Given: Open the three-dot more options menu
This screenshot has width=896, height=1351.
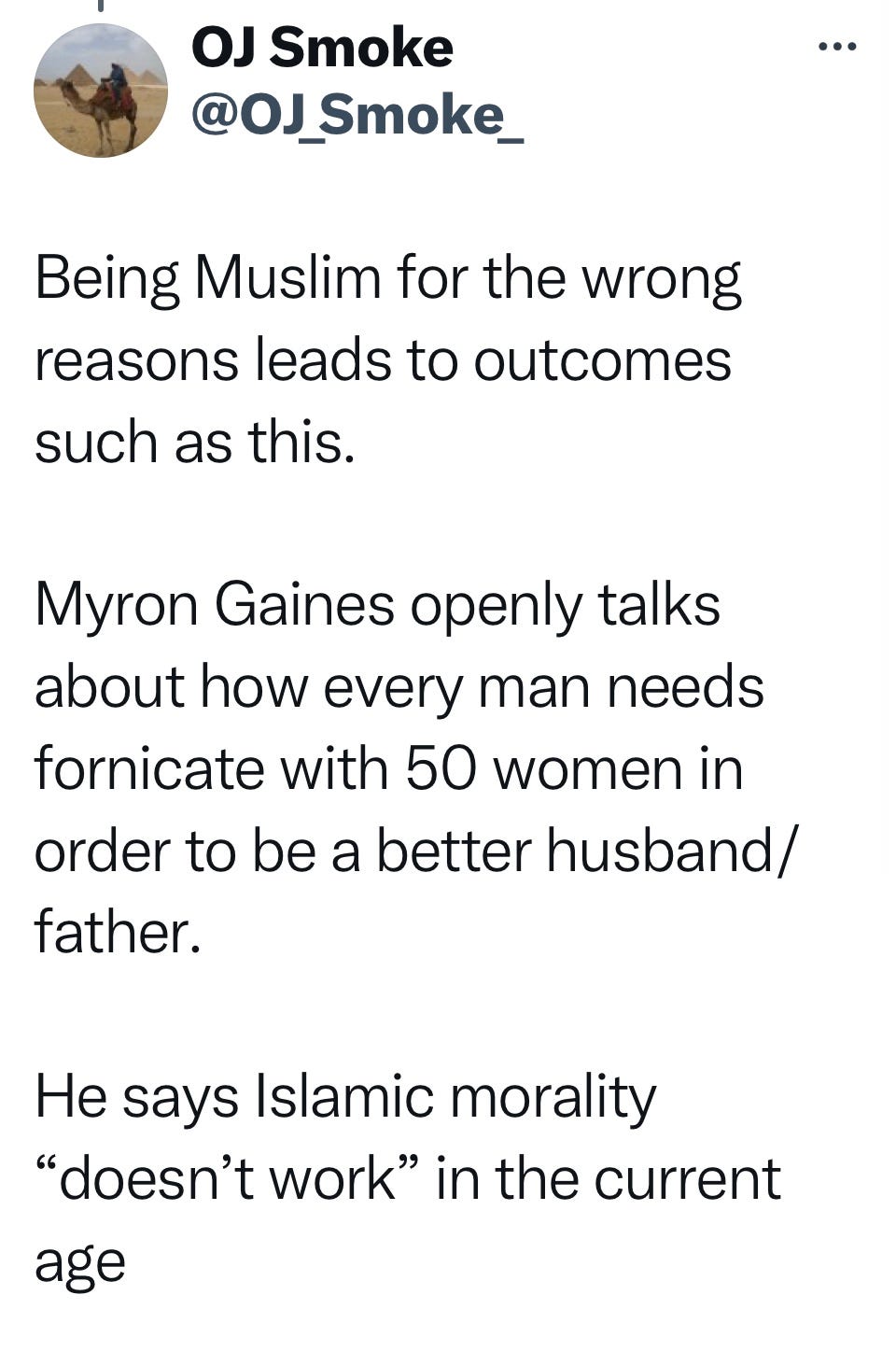Looking at the screenshot, I should tap(836, 45).
